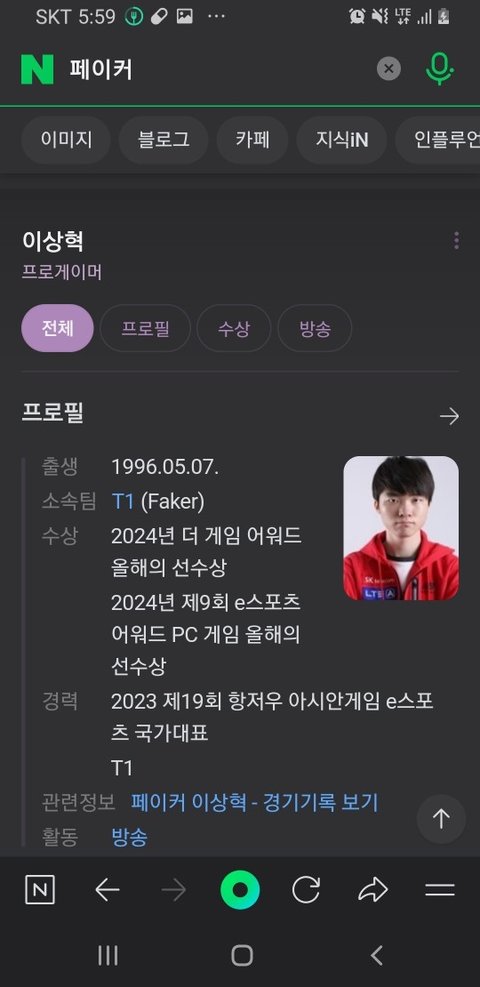Clear the search text with X icon

[x=389, y=69]
